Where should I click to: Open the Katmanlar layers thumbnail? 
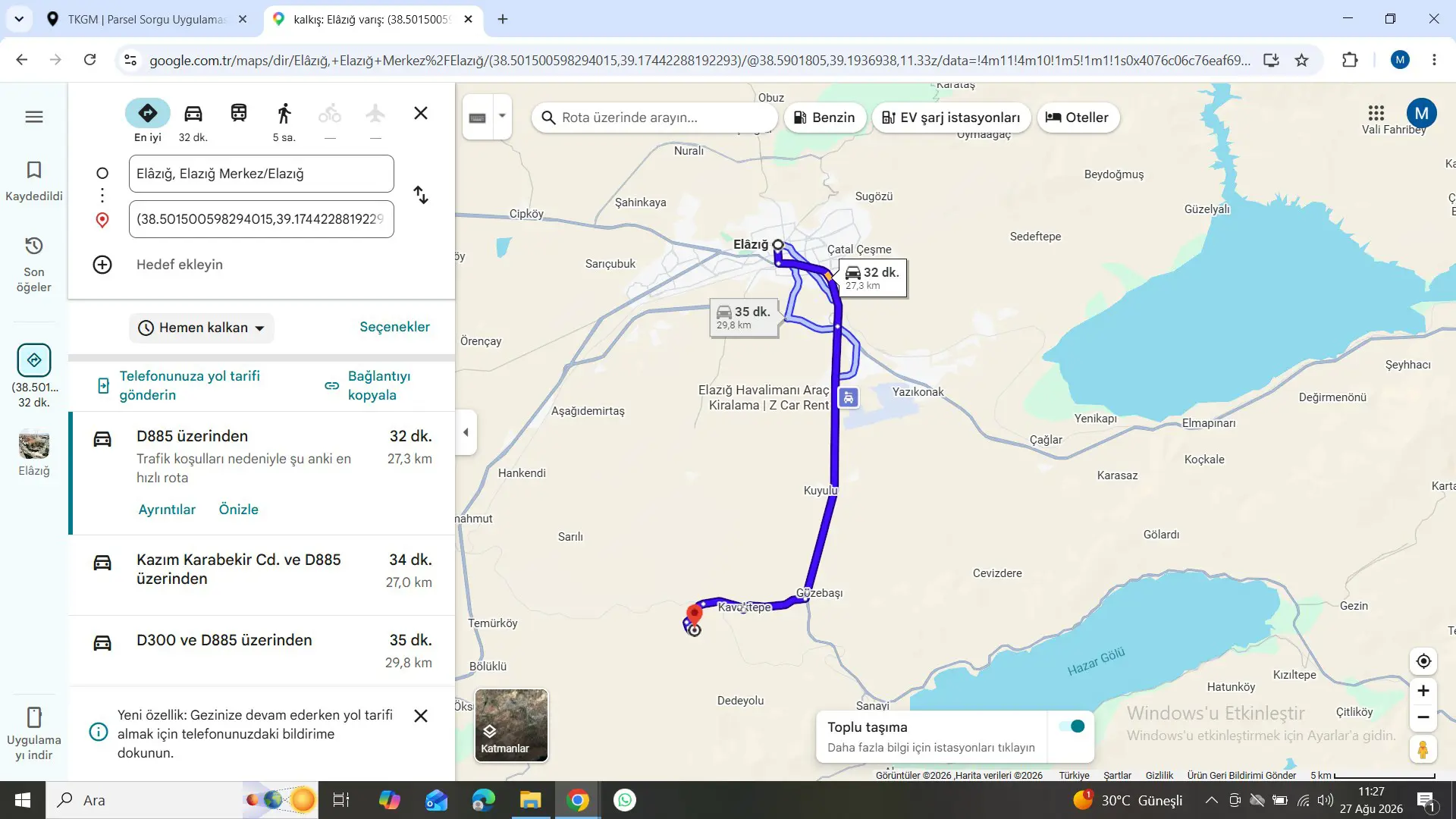511,725
